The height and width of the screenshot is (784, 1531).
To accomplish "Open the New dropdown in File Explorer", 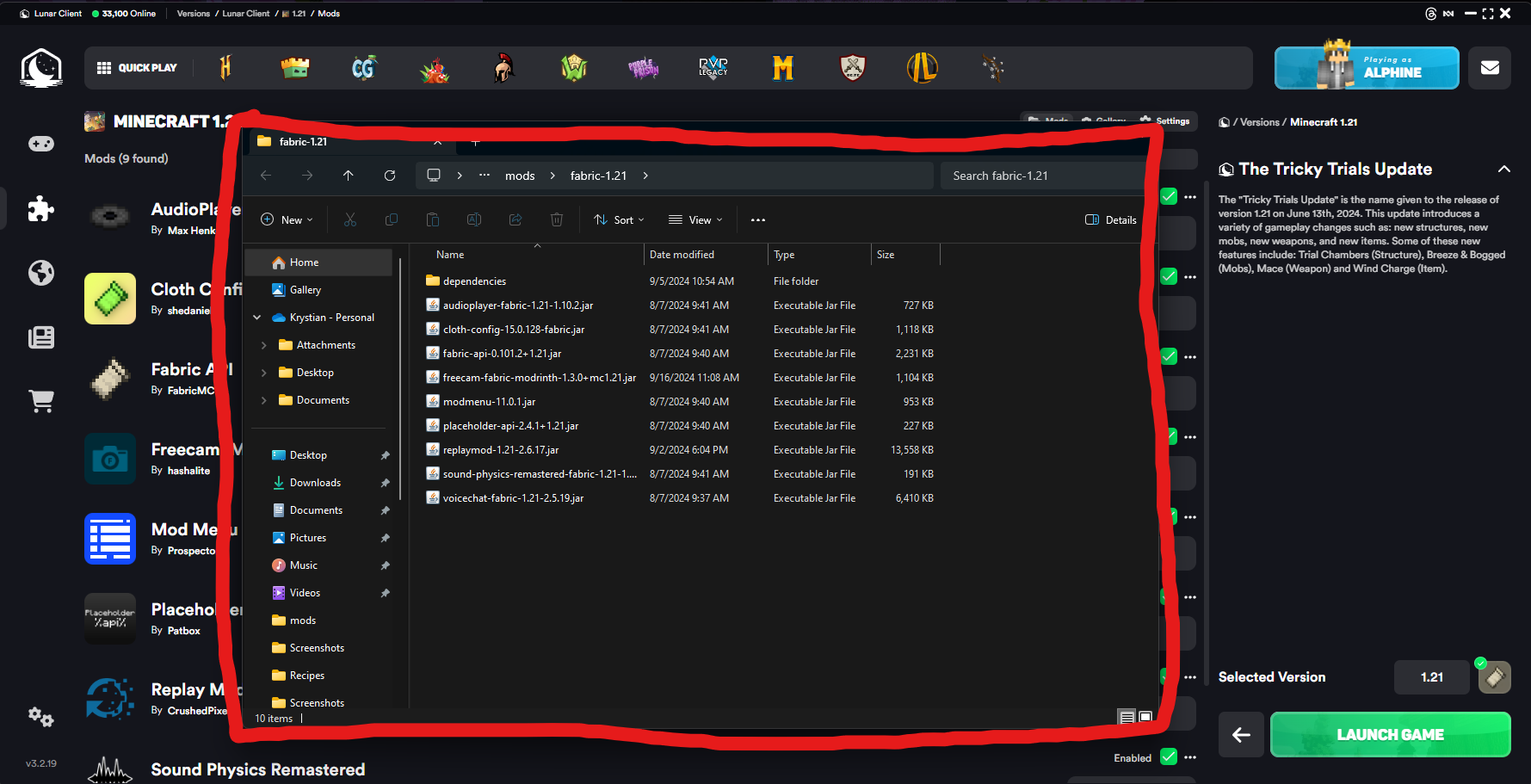I will [x=287, y=220].
